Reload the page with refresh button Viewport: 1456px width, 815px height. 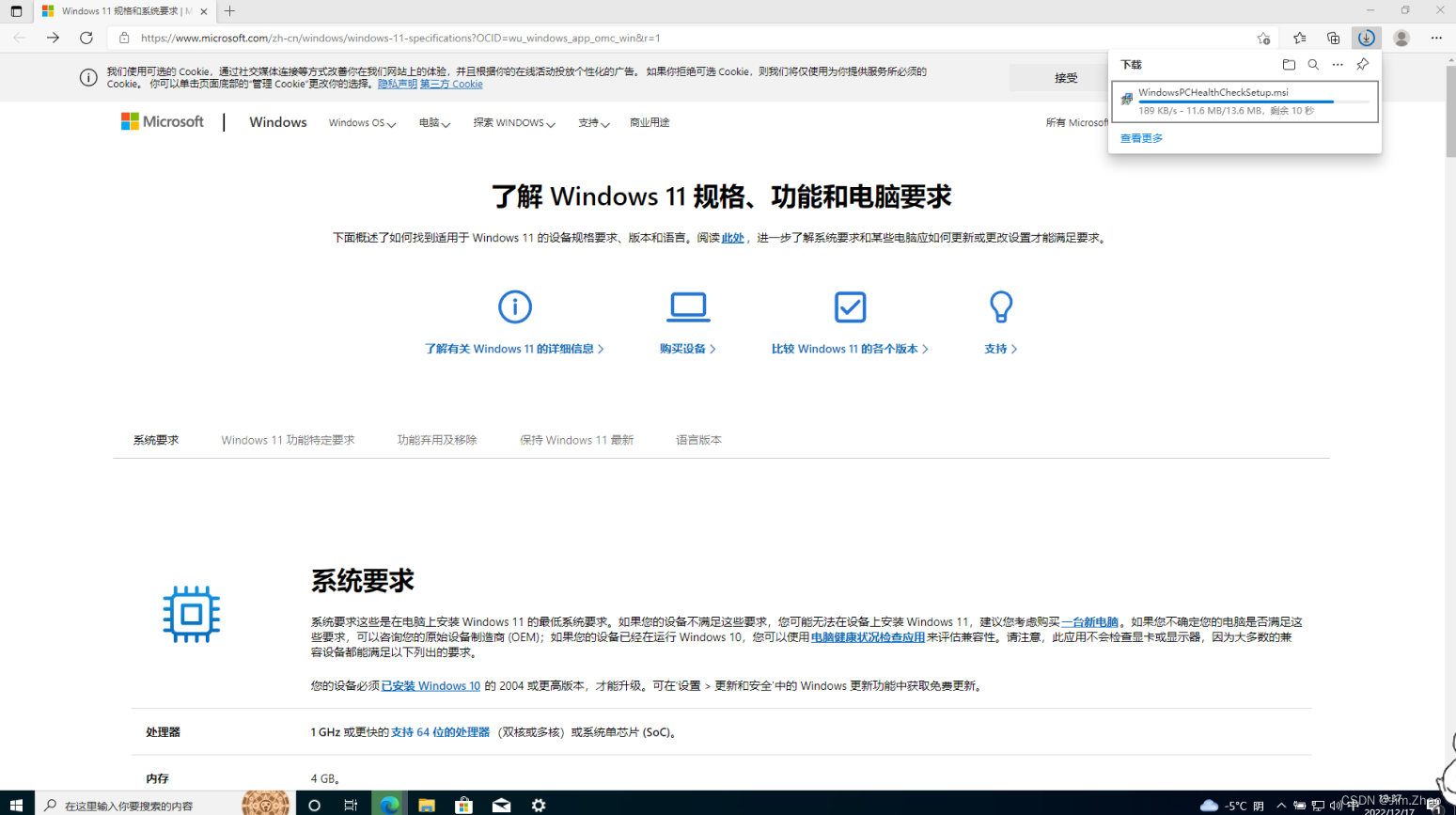(86, 39)
